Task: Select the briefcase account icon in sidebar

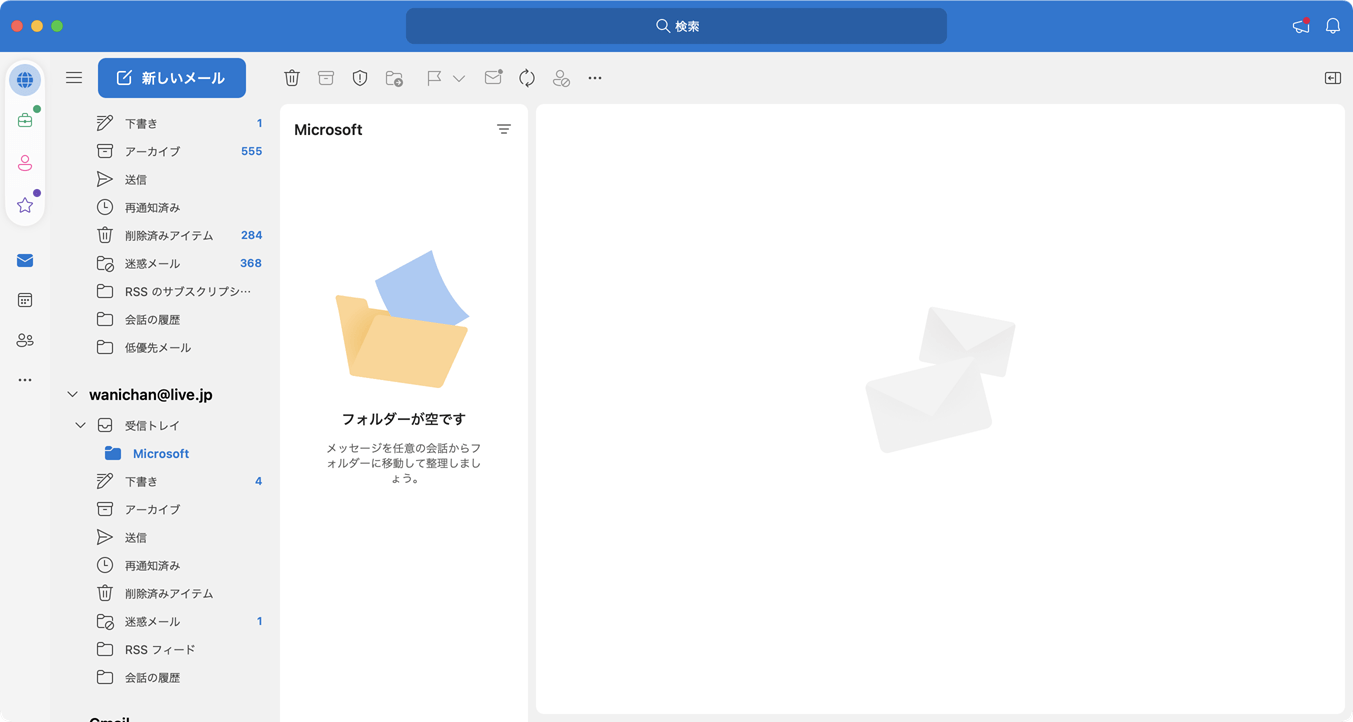Action: [x=25, y=120]
